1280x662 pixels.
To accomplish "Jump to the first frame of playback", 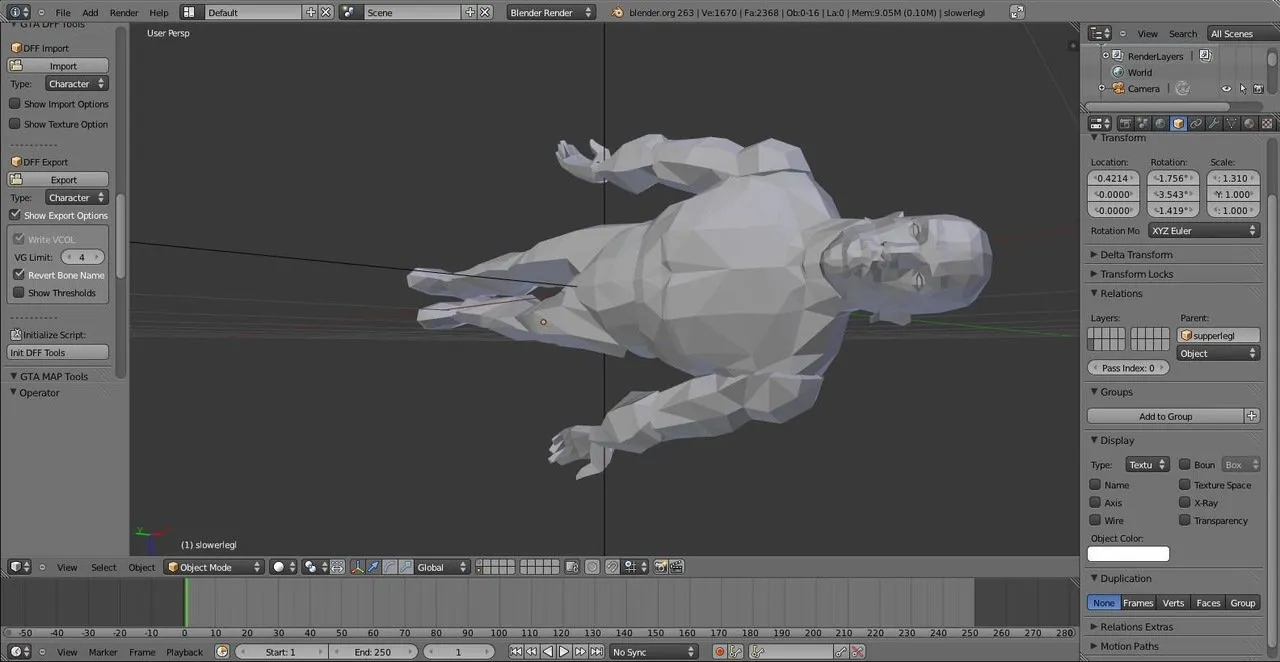I will [x=516, y=652].
